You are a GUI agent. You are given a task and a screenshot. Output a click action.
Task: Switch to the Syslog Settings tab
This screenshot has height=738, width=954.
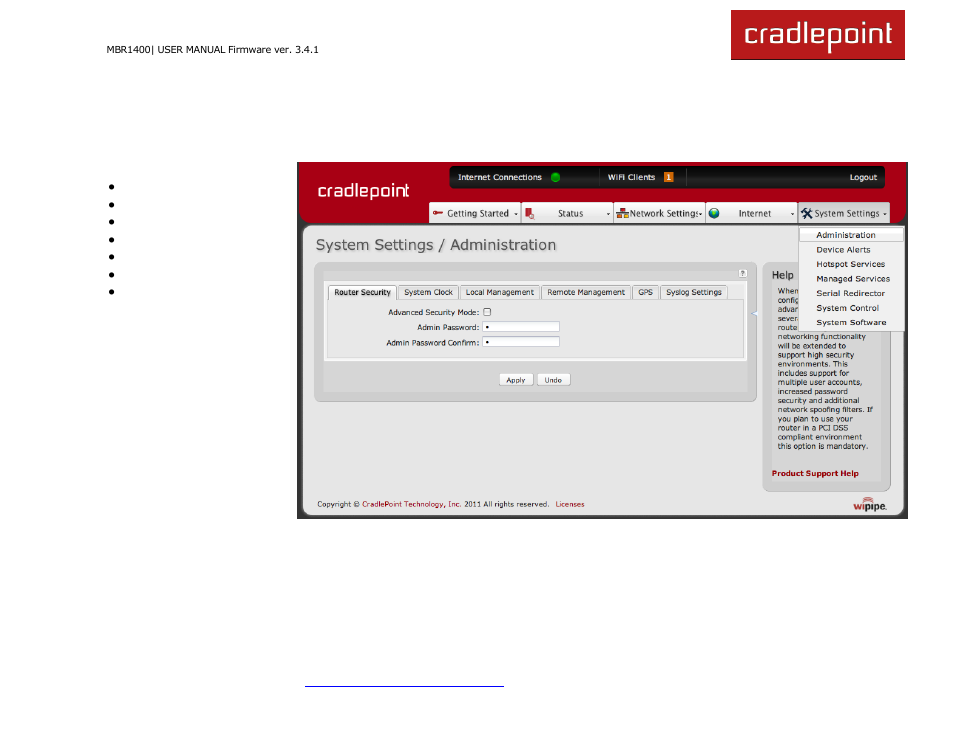(x=694, y=293)
